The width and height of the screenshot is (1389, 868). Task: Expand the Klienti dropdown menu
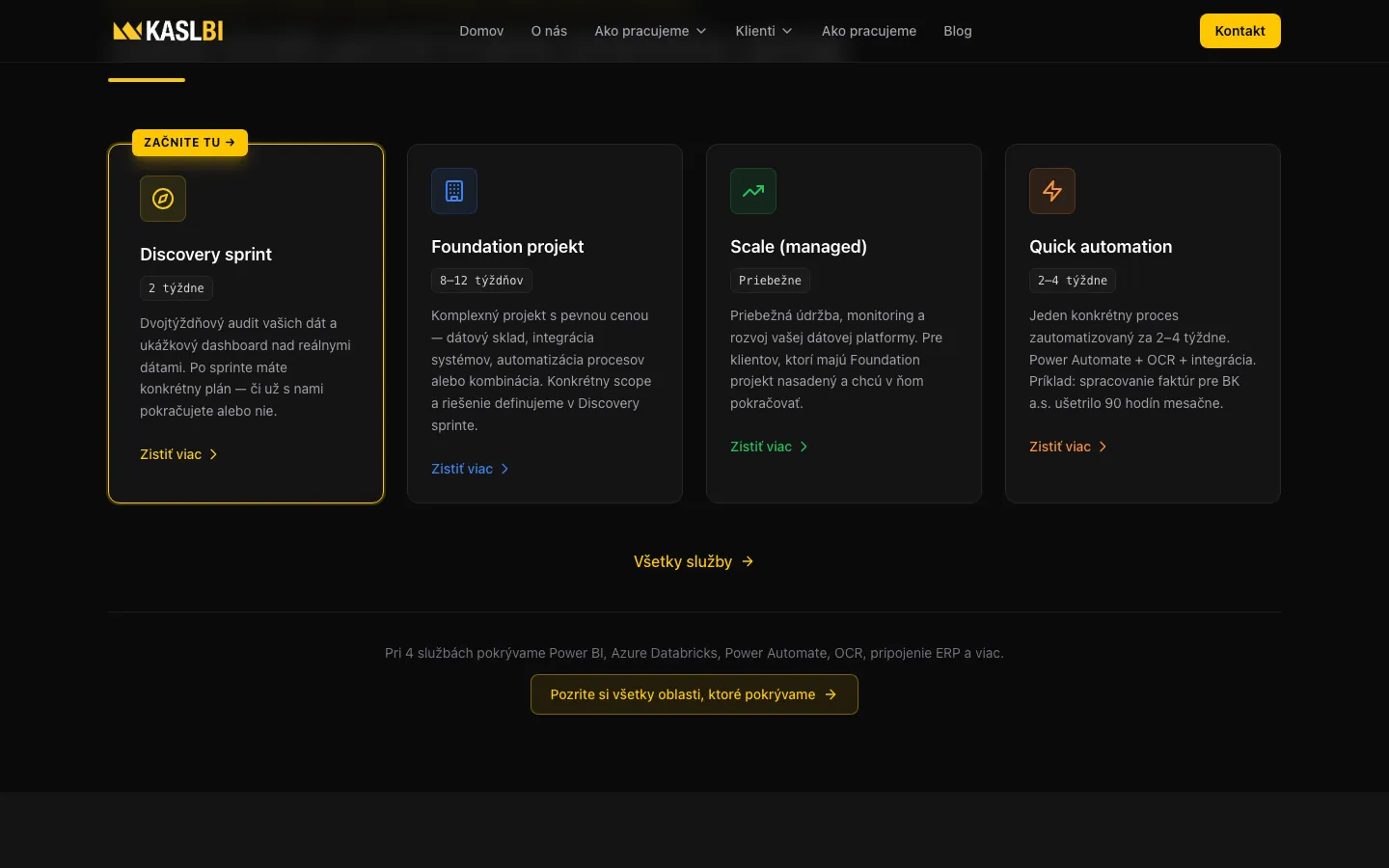pos(764,31)
